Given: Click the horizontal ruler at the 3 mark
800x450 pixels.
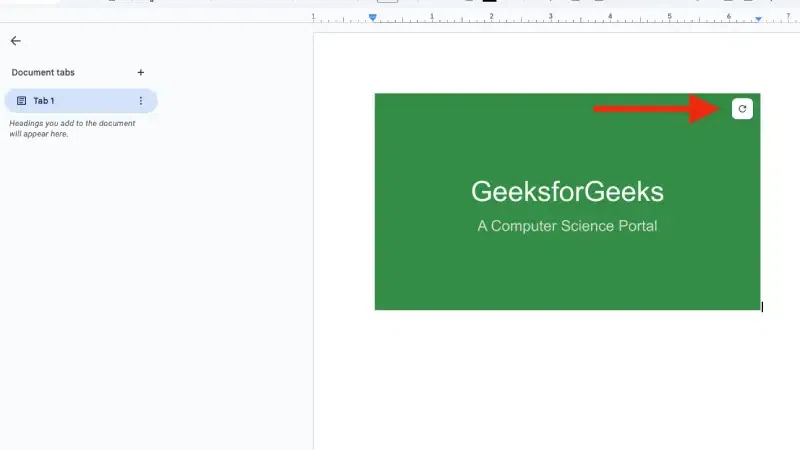Looking at the screenshot, I should pyautogui.click(x=551, y=17).
